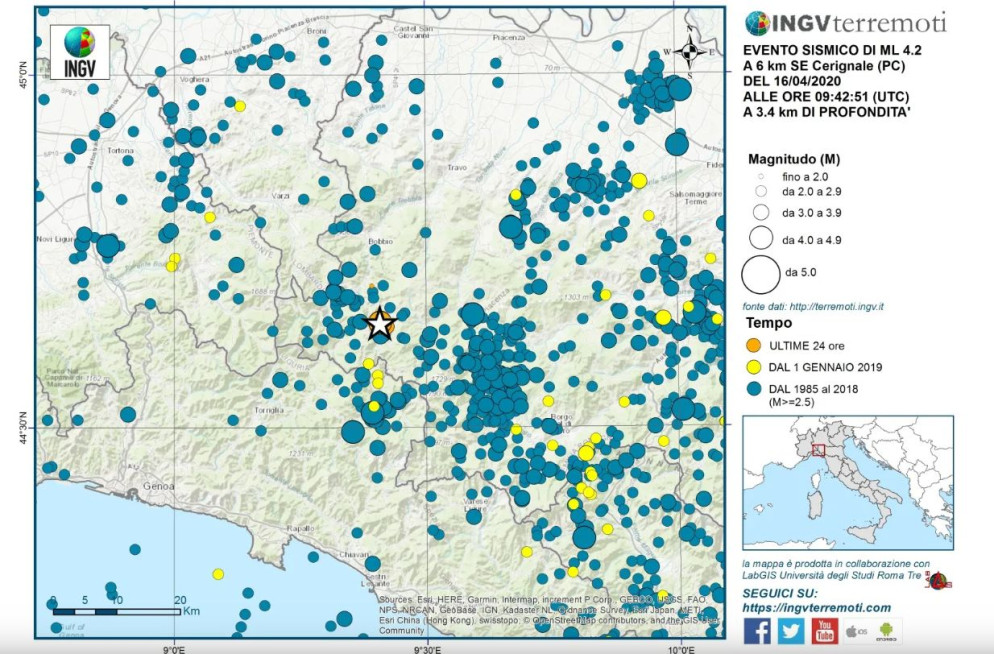Click the INGV terremoti globe logo

click(x=757, y=23)
